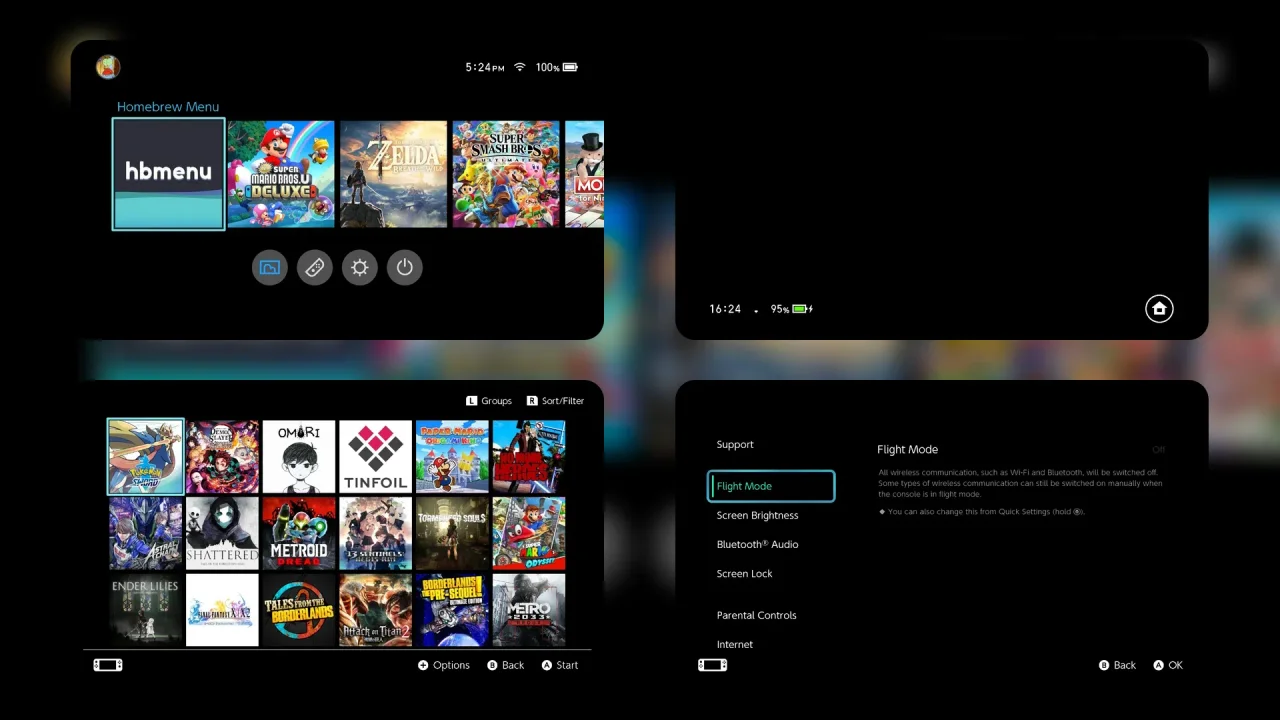The width and height of the screenshot is (1280, 720).
Task: Click the Wi-Fi status icon
Action: (519, 67)
